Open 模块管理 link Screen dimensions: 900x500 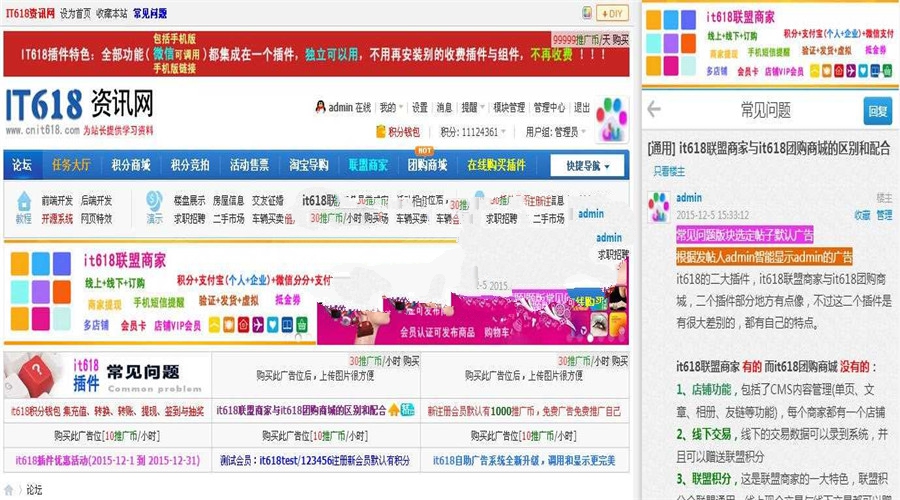point(509,107)
